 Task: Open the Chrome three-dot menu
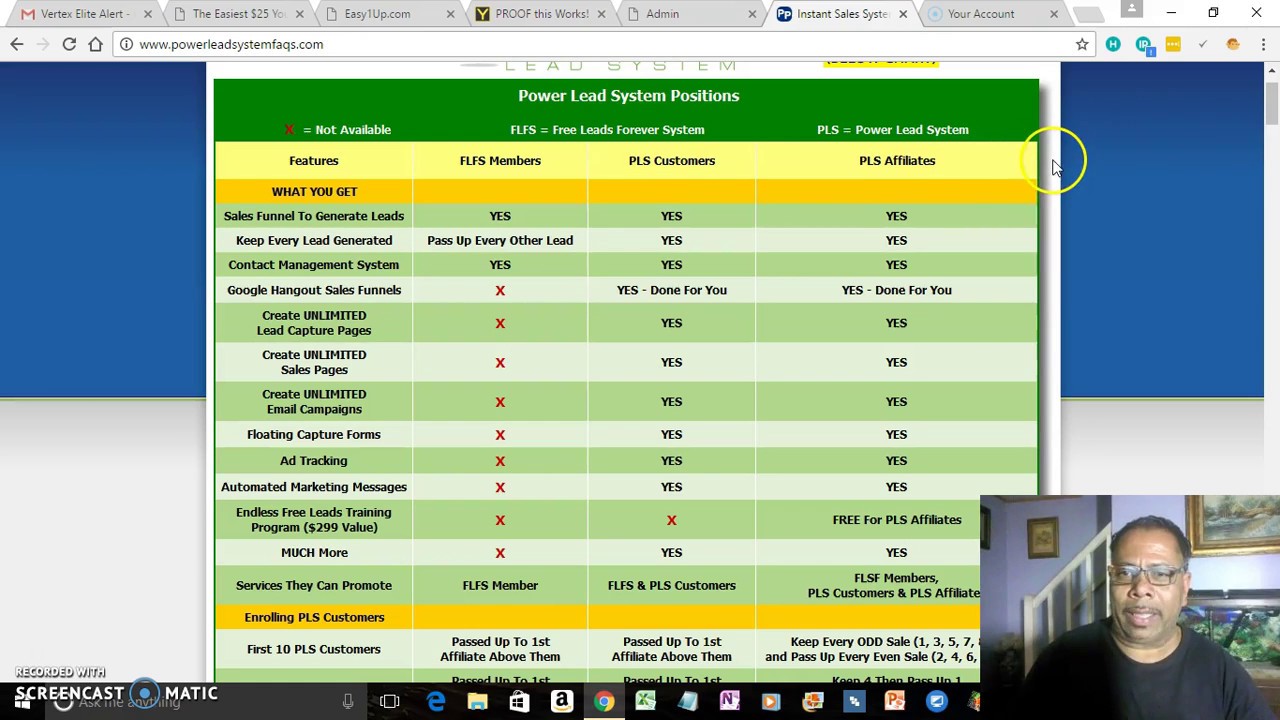coord(1263,44)
